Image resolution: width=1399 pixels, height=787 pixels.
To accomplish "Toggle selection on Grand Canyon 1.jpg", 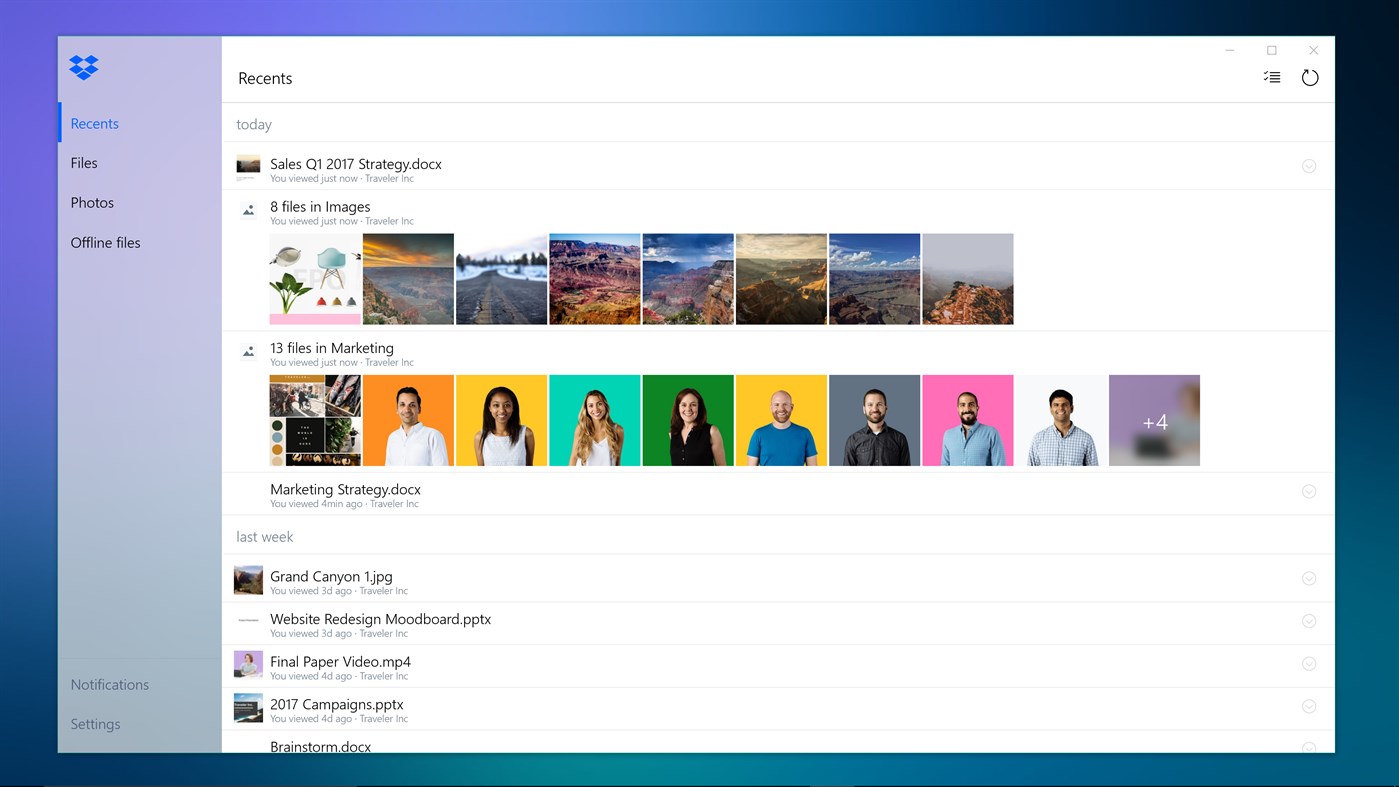I will pos(1309,578).
